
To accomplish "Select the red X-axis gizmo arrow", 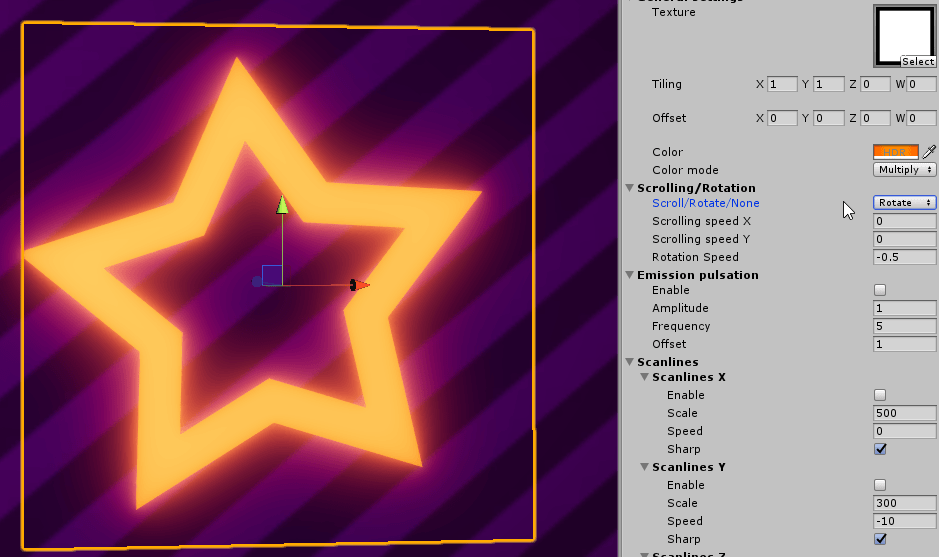I will [360, 285].
